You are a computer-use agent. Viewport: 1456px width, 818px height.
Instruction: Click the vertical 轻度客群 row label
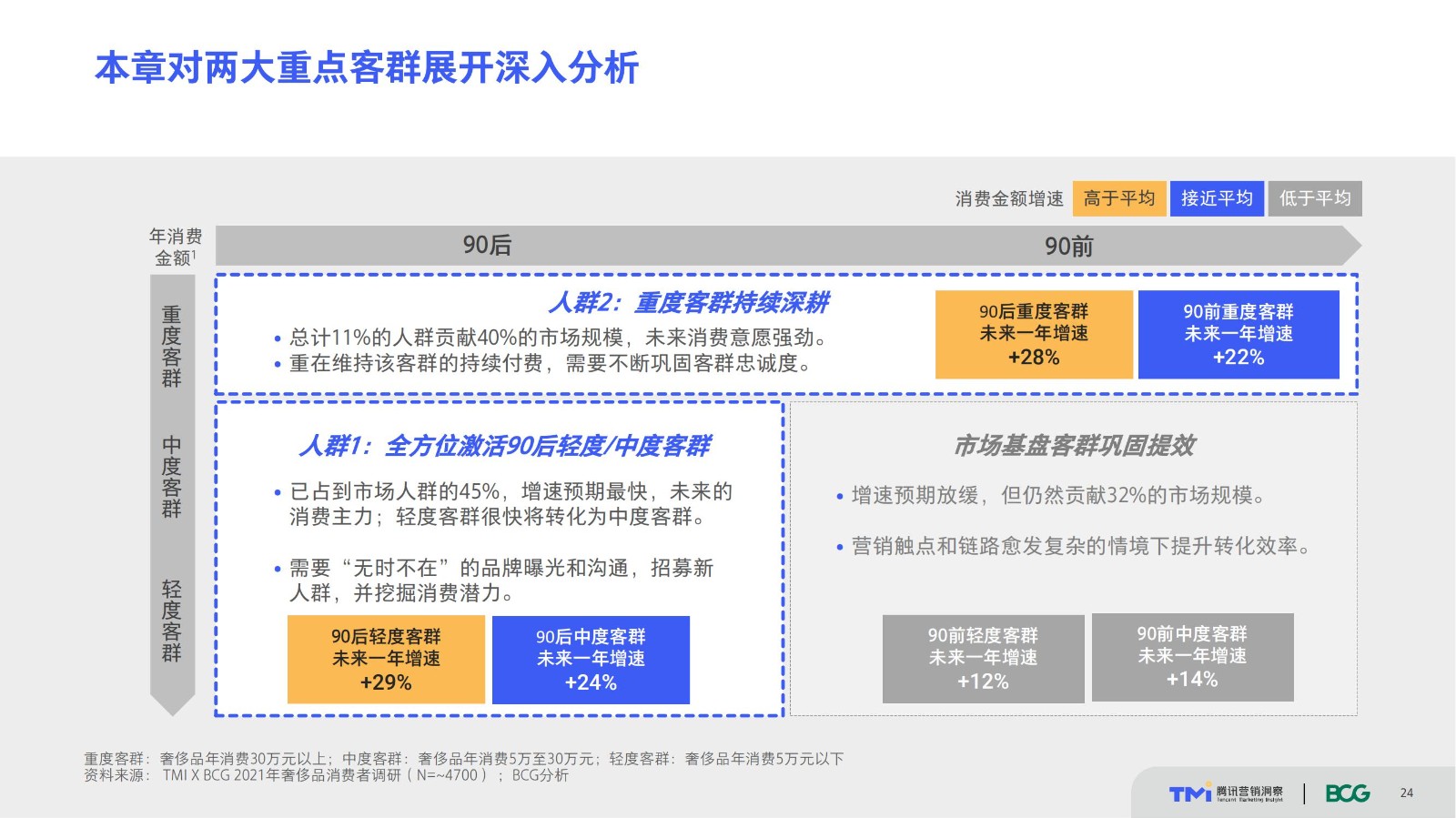pos(171,621)
